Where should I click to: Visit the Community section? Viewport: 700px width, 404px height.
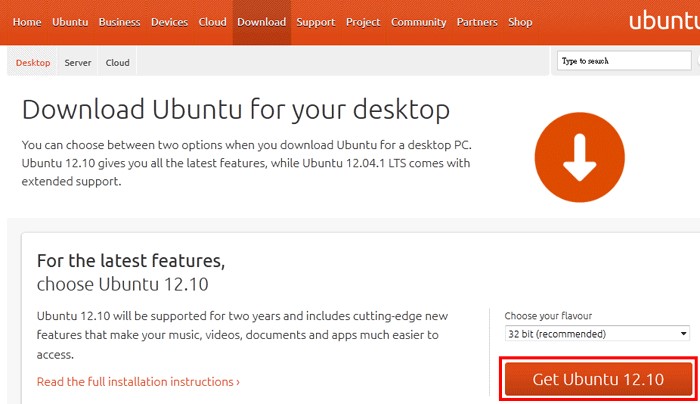[x=418, y=22]
